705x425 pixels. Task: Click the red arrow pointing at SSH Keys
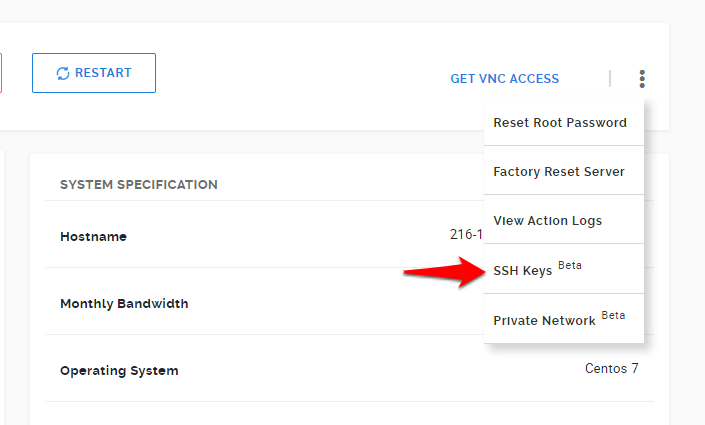pos(442,271)
